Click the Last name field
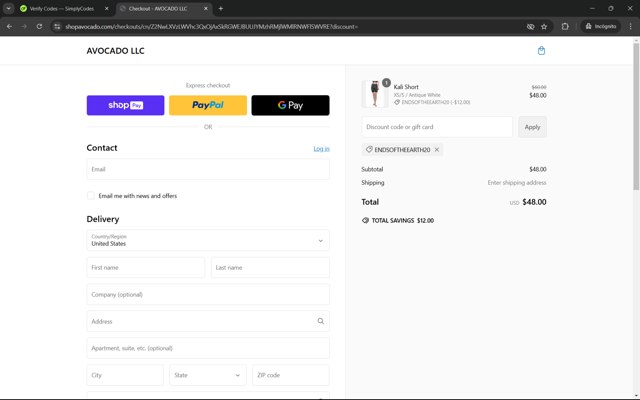Viewport: 640px width, 400px height. (270, 267)
